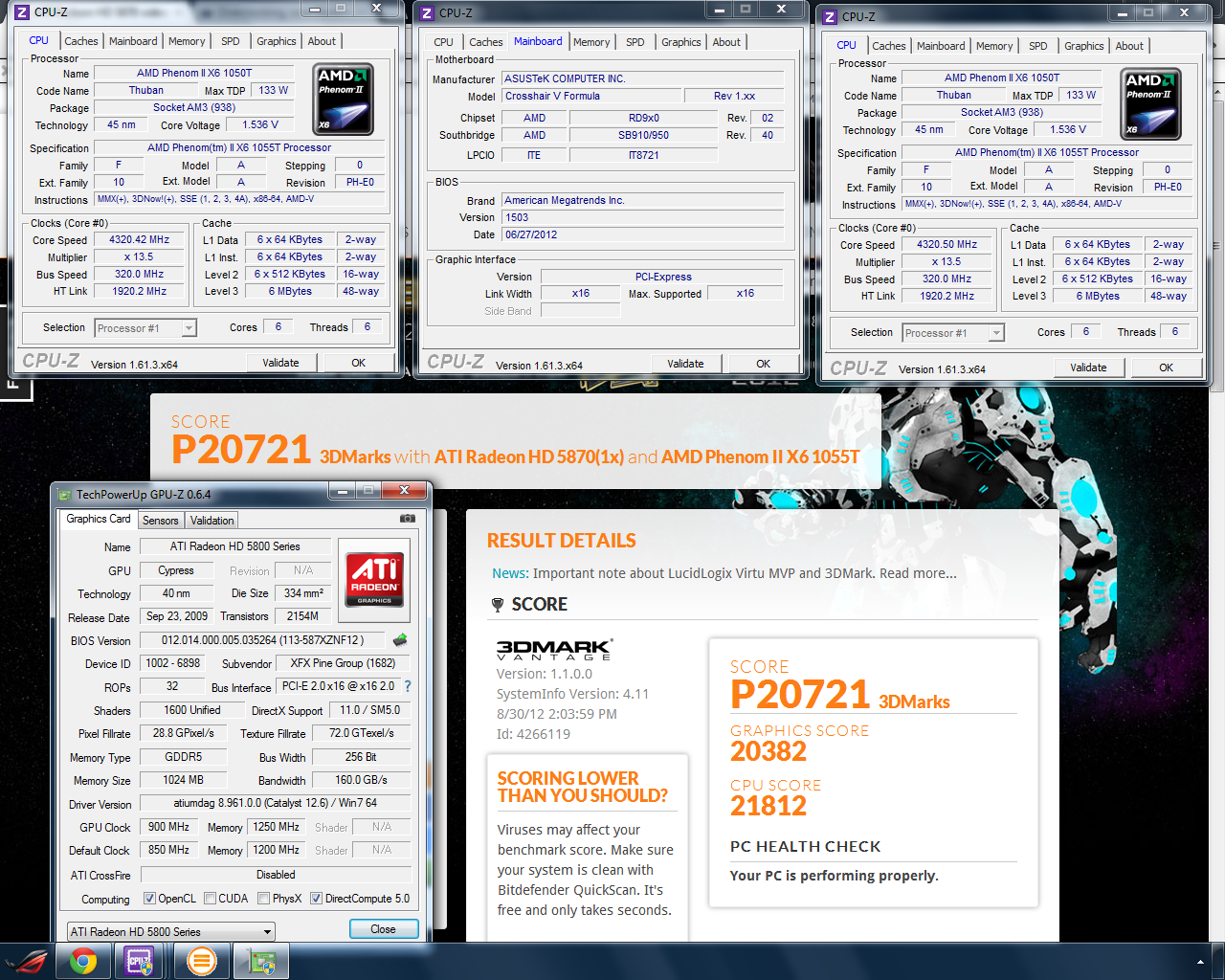The height and width of the screenshot is (980, 1225).
Task: Toggle the OpenCL checkbox in GPU-Z
Action: [149, 899]
